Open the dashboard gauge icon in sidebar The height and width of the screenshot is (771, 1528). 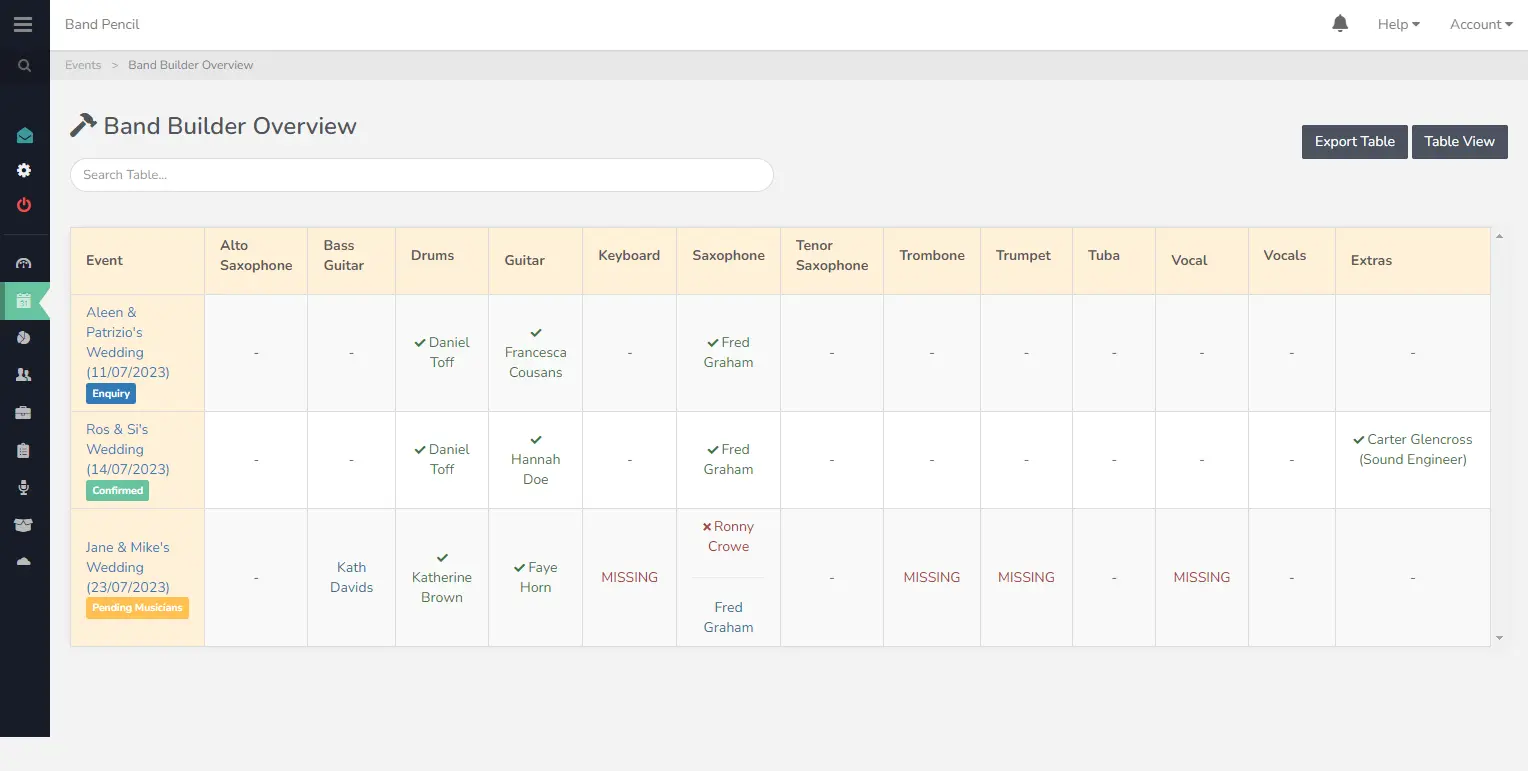tap(24, 264)
